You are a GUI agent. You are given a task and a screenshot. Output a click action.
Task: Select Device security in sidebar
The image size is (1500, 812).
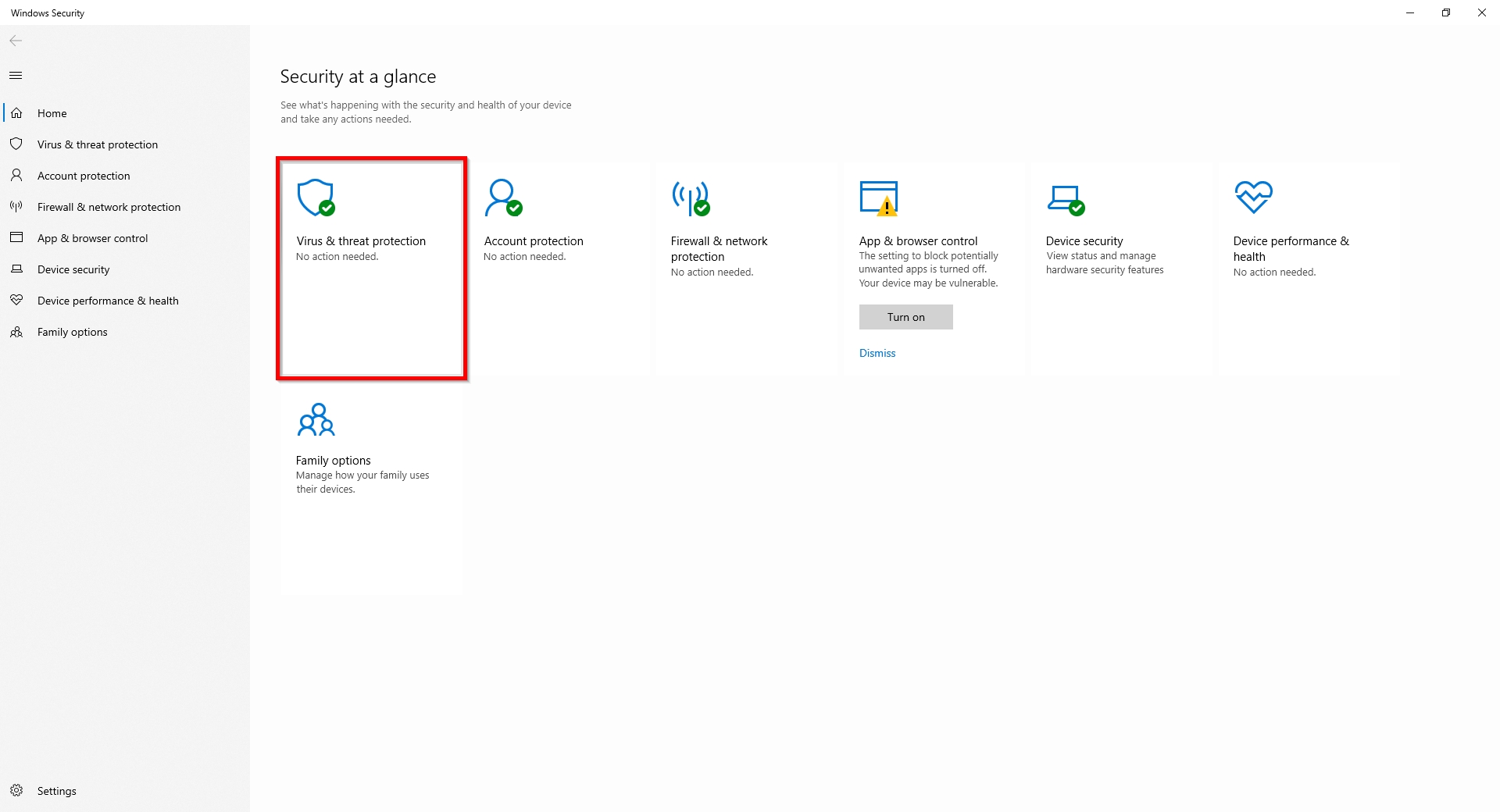(125, 269)
